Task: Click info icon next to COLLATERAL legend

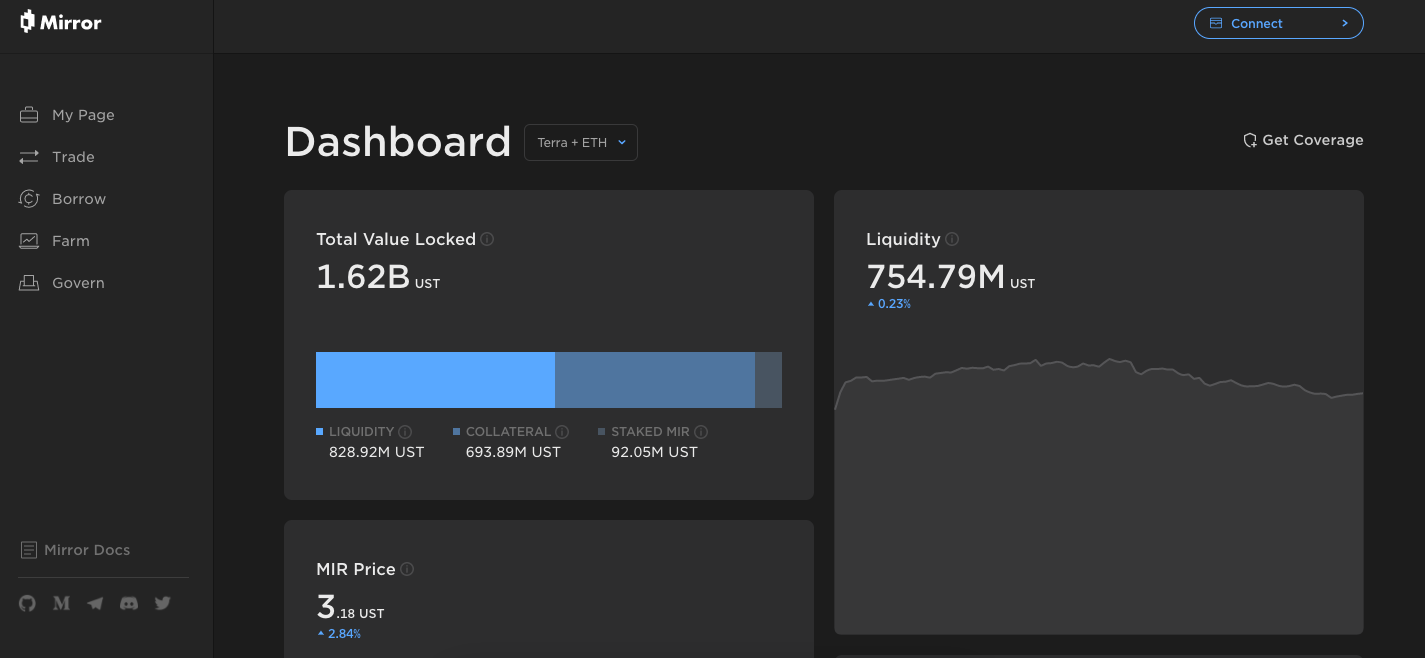Action: 562,432
